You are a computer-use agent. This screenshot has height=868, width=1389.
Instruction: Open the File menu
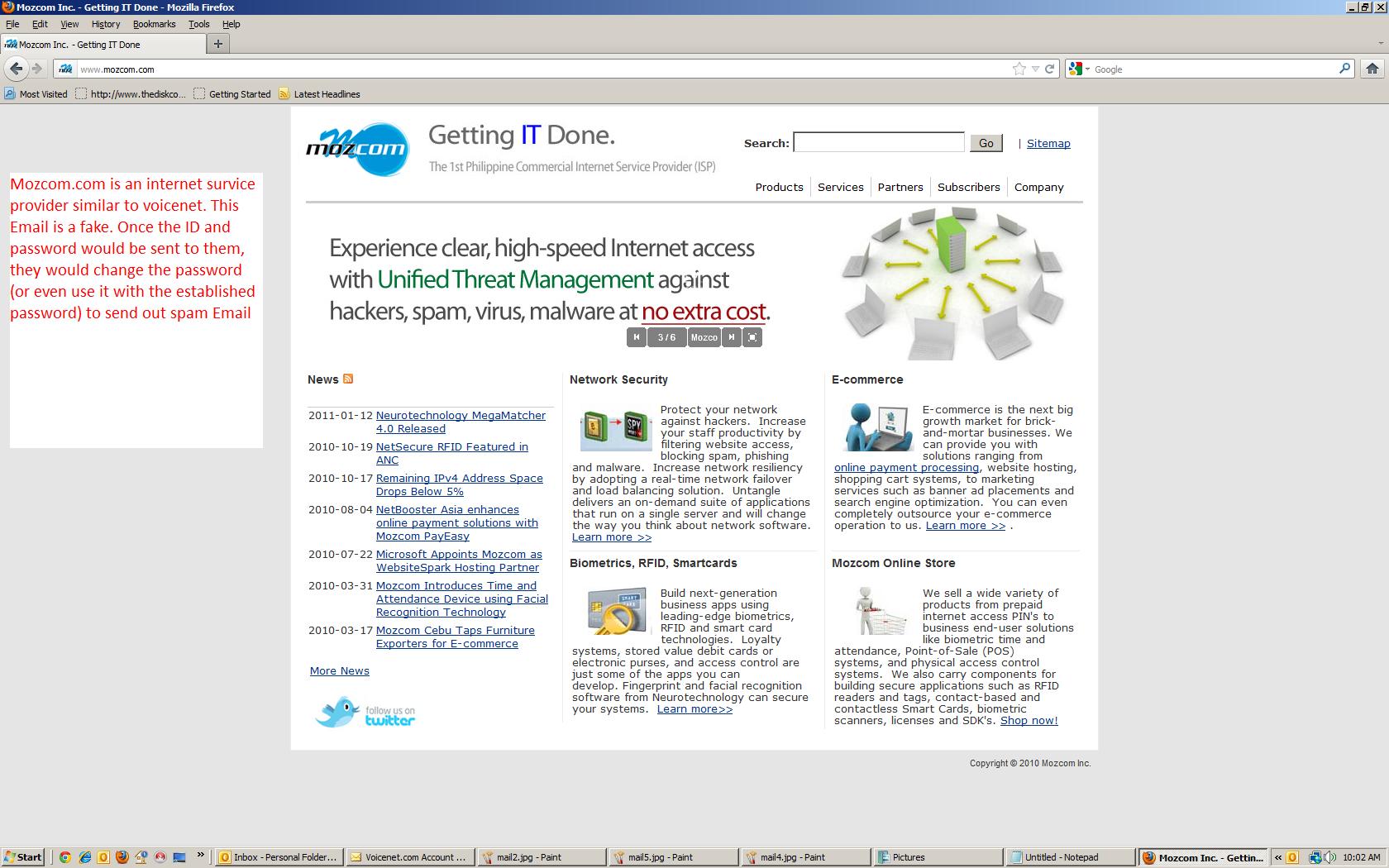click(x=12, y=24)
